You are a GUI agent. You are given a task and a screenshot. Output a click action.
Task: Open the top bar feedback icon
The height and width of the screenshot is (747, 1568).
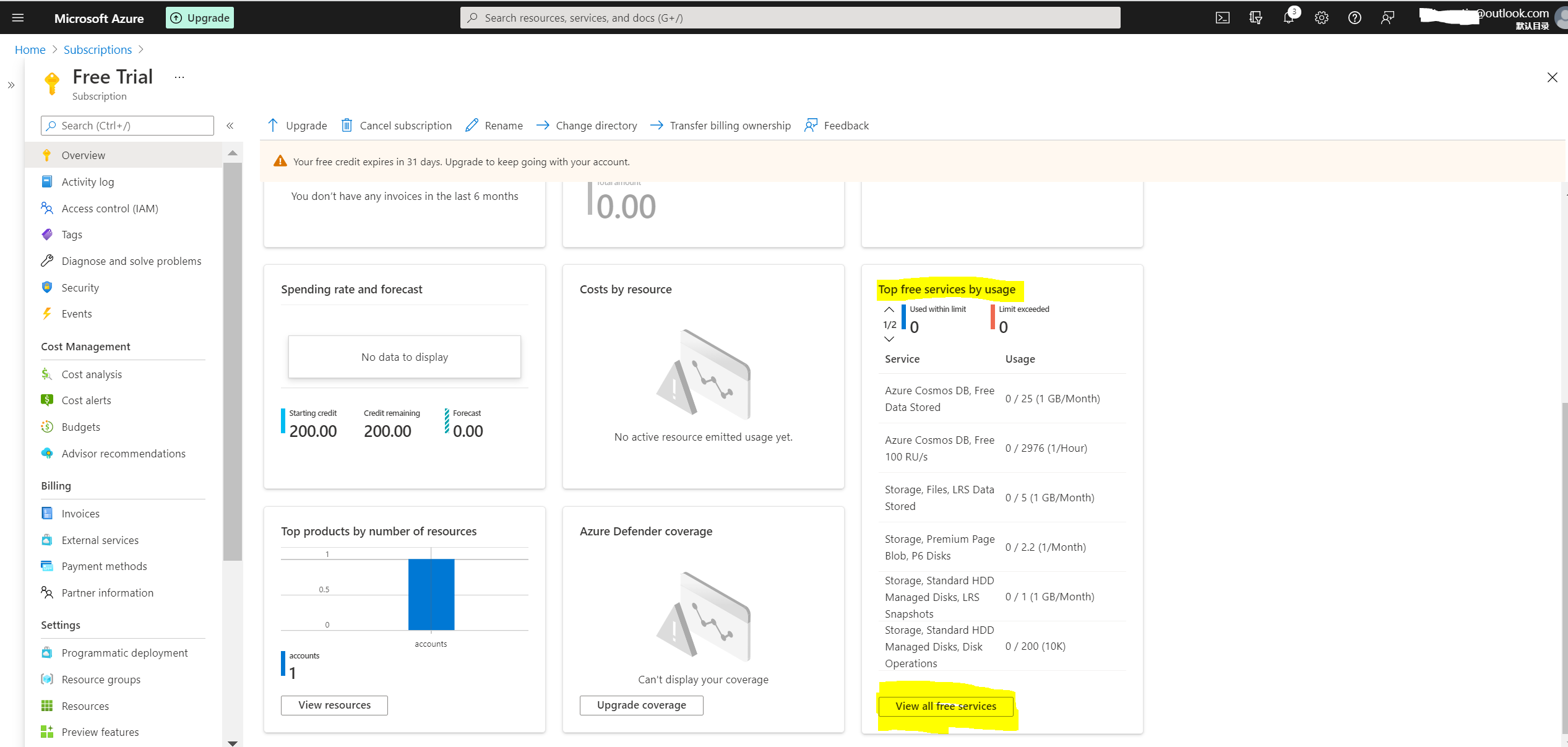click(x=1387, y=17)
